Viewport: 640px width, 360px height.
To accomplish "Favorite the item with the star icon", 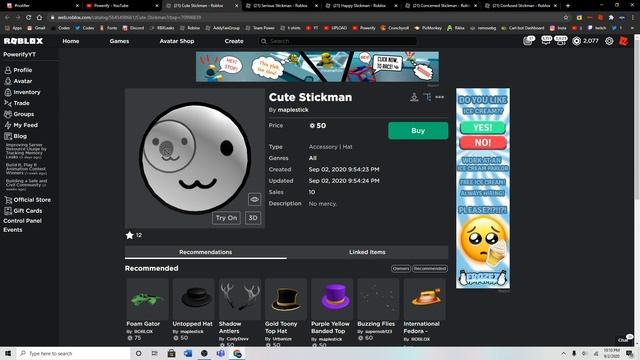I will [x=129, y=235].
